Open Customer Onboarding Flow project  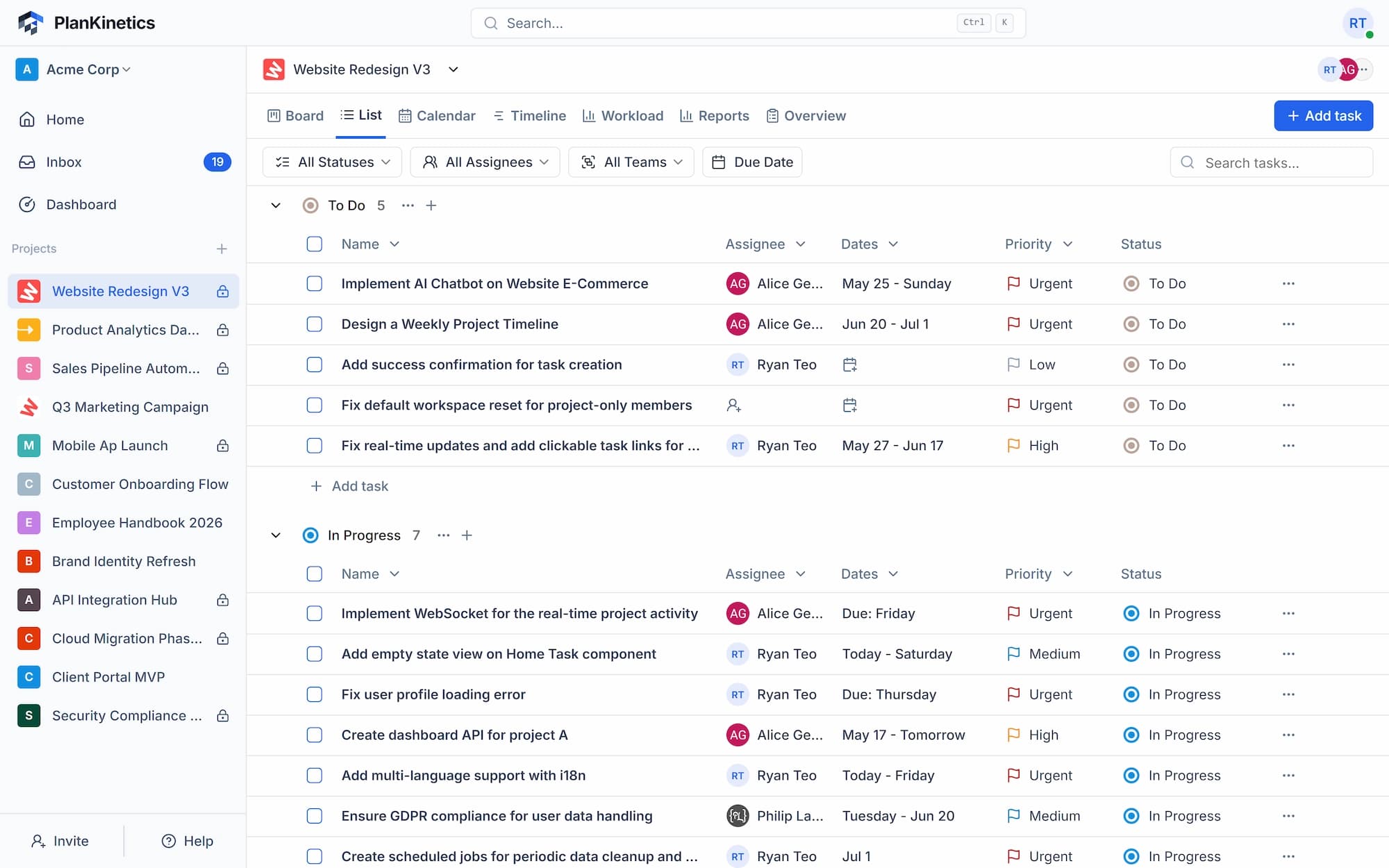(123, 484)
